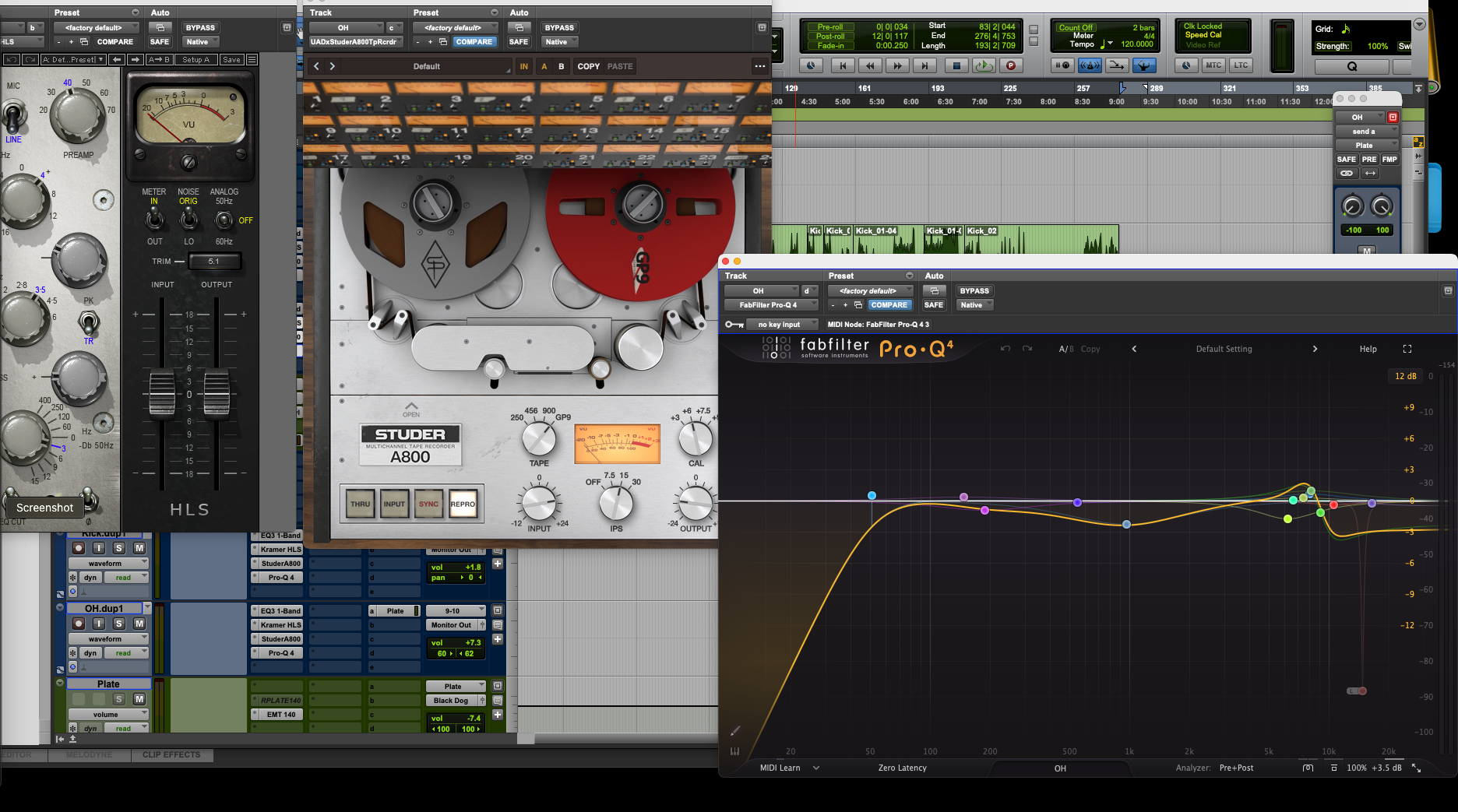Click the Rewind button in the transport
1458x812 pixels.
pos(870,66)
